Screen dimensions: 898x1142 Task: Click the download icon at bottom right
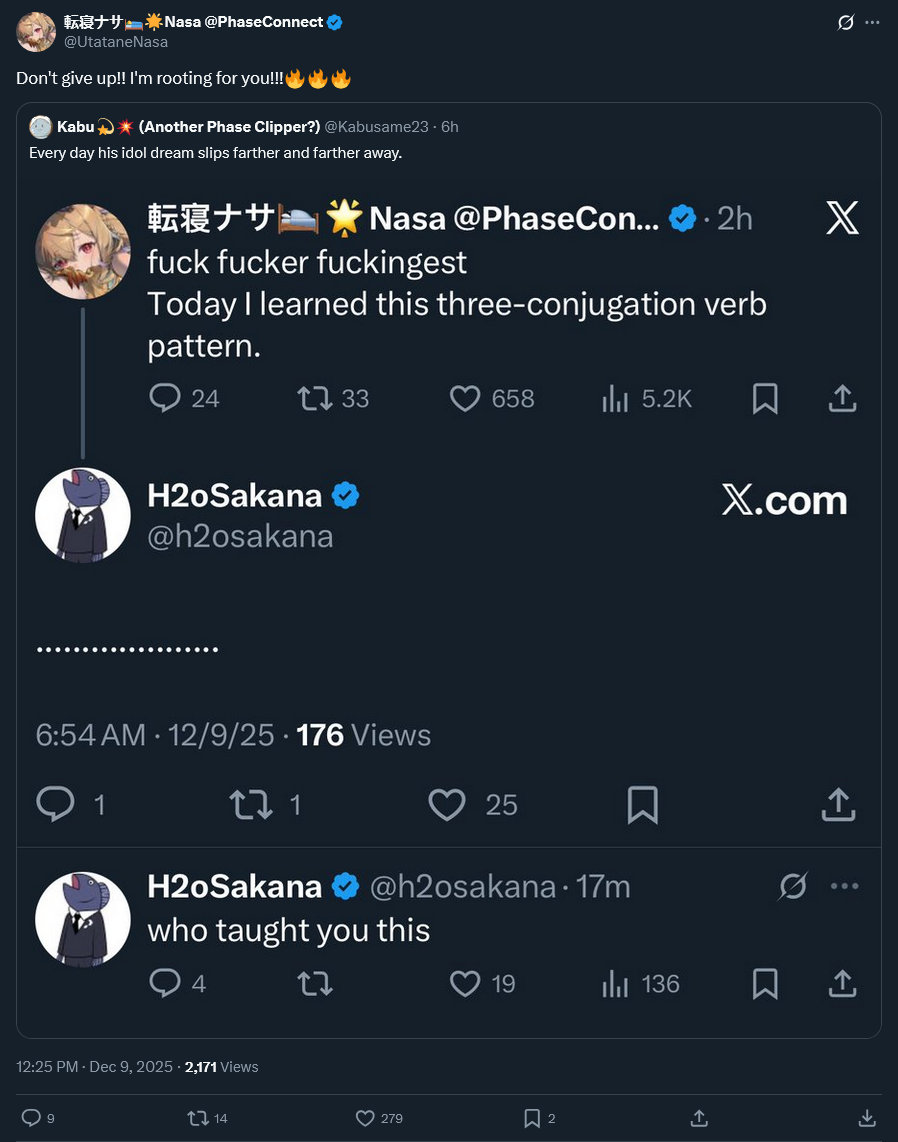tap(867, 1118)
